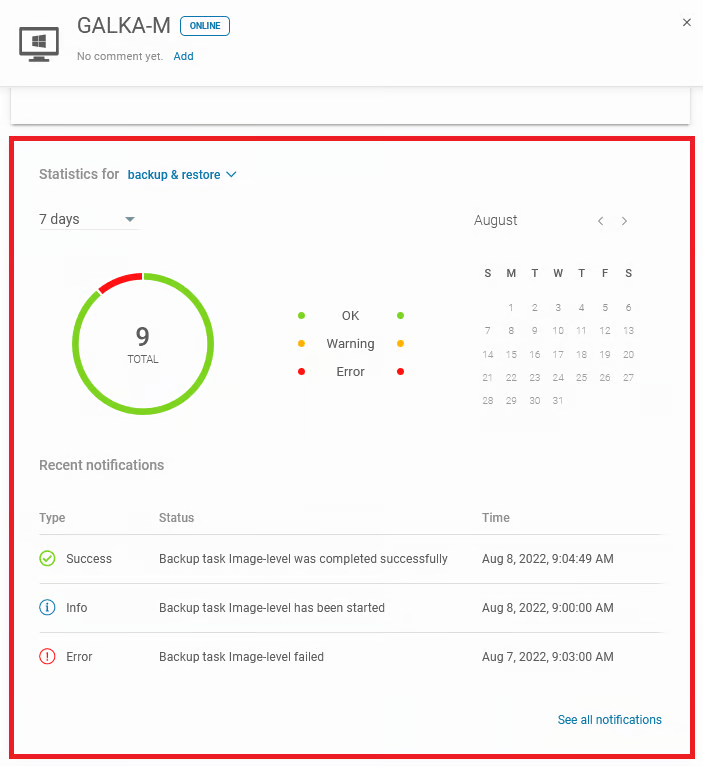Select August 8 on the calendar

(511, 331)
